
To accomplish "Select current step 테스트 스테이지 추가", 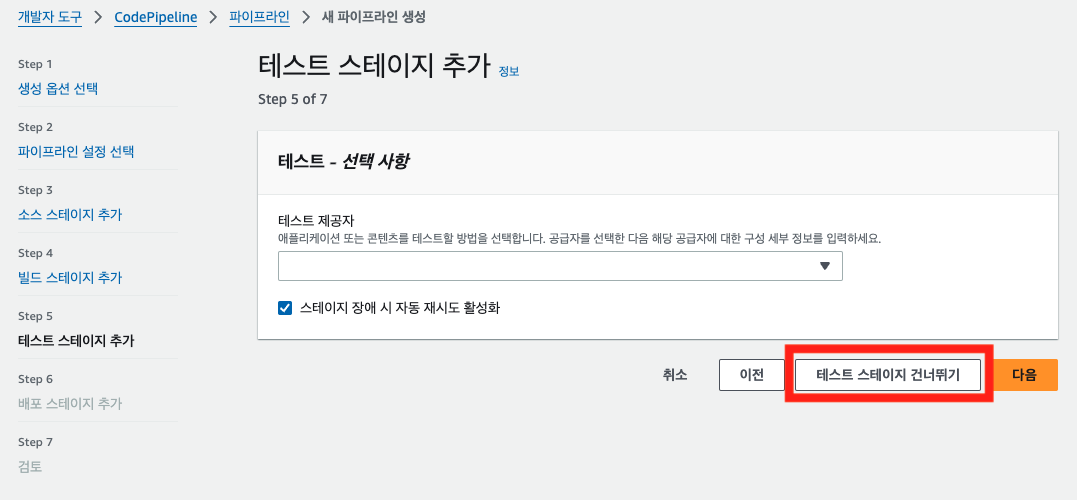I will tap(76, 341).
